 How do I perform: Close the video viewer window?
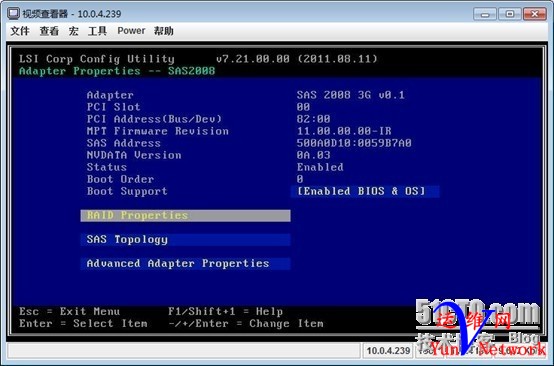pyautogui.click(x=535, y=14)
